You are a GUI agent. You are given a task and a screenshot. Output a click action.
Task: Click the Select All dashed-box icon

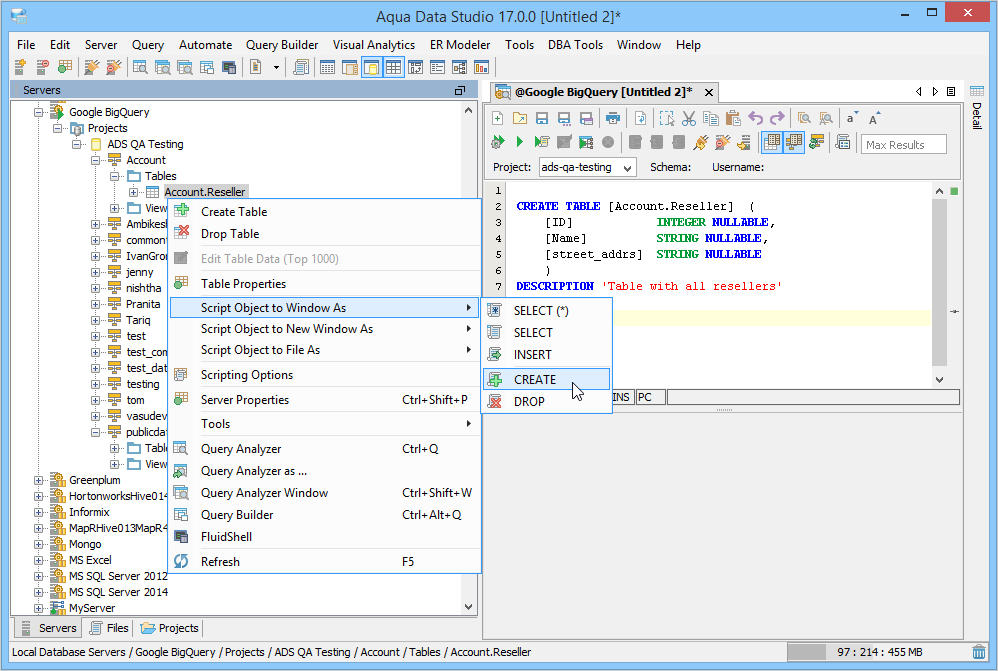click(x=666, y=118)
